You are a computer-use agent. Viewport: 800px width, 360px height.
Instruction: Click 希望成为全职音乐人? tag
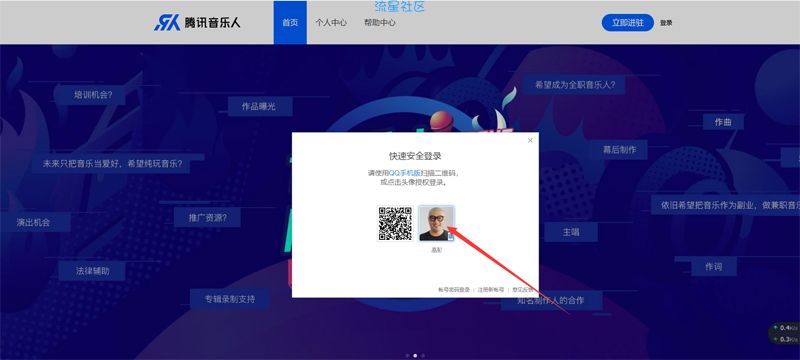(x=575, y=85)
